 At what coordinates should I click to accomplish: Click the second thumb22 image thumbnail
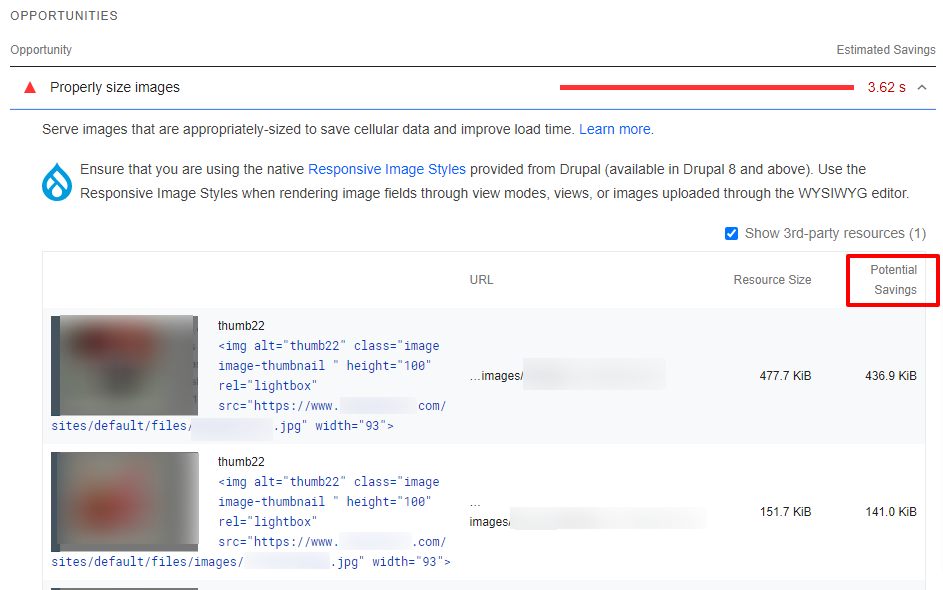click(124, 501)
